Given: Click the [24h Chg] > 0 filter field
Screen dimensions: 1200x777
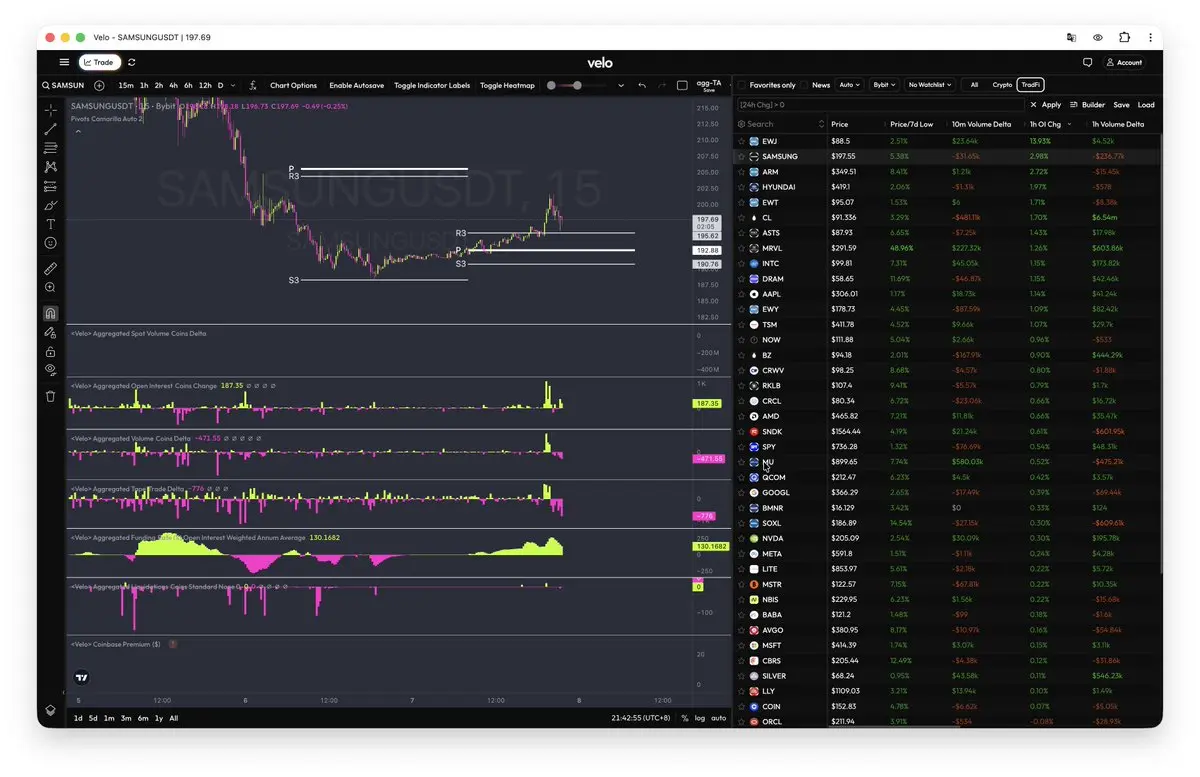Looking at the screenshot, I should click(x=880, y=104).
